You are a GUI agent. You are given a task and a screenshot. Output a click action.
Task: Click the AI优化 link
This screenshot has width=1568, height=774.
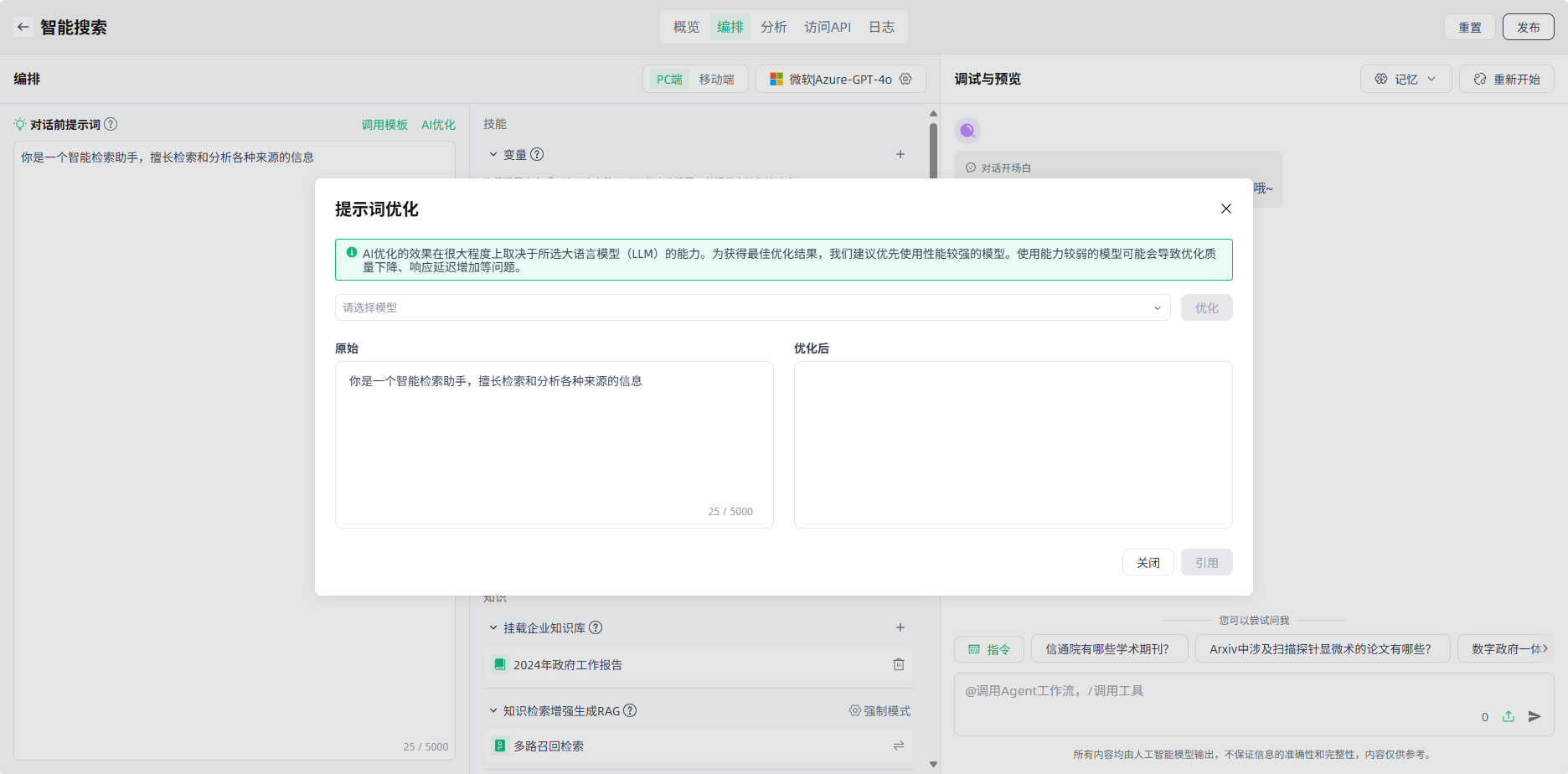438,125
